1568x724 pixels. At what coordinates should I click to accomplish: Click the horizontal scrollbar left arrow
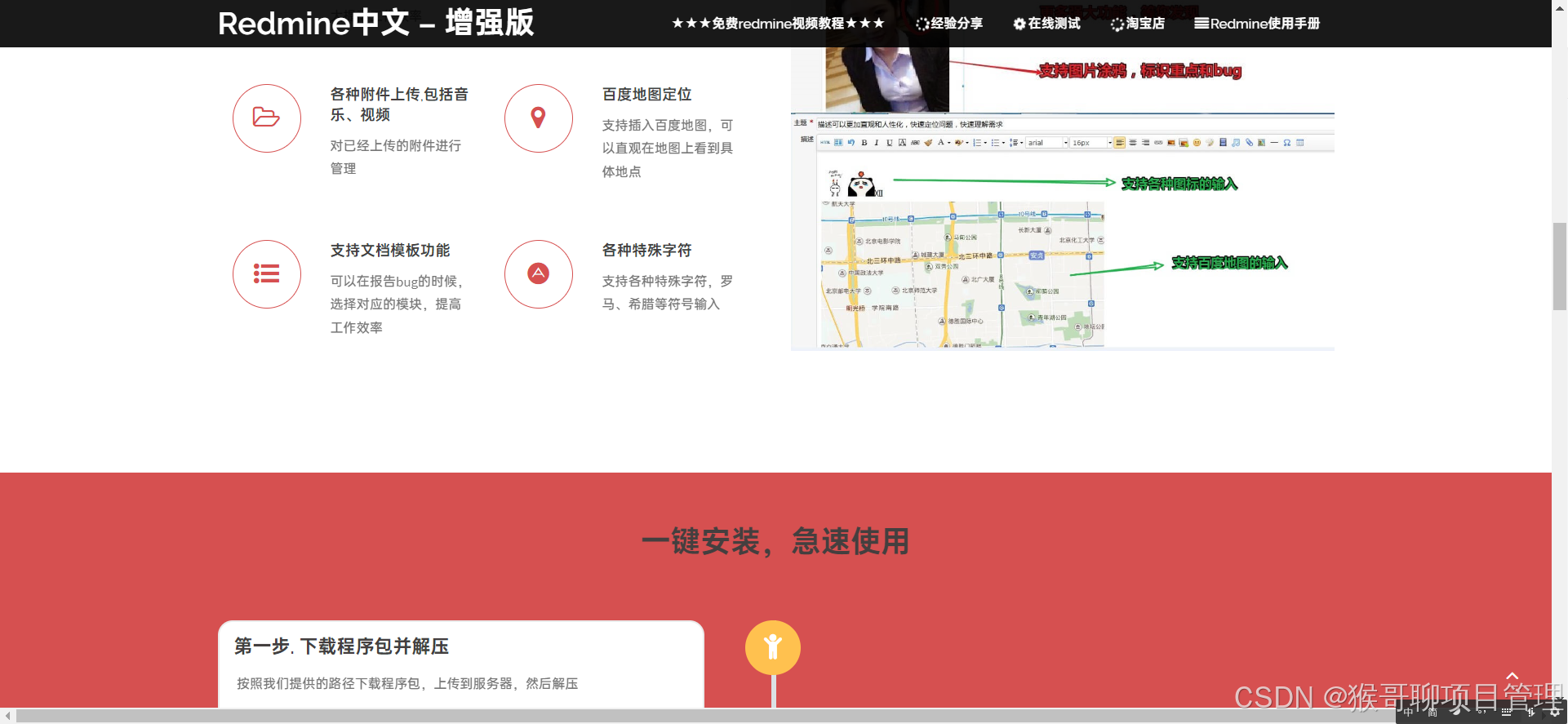pyautogui.click(x=7, y=716)
